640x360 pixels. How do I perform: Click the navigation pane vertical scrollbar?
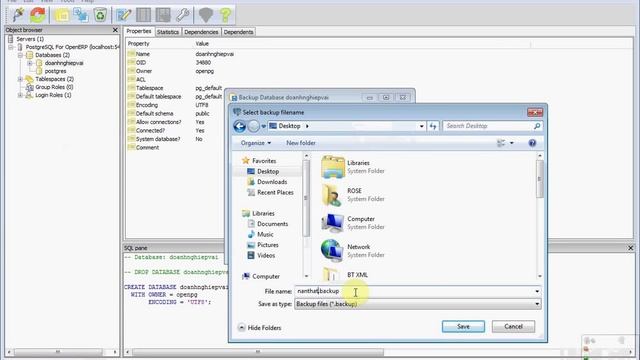(x=306, y=216)
